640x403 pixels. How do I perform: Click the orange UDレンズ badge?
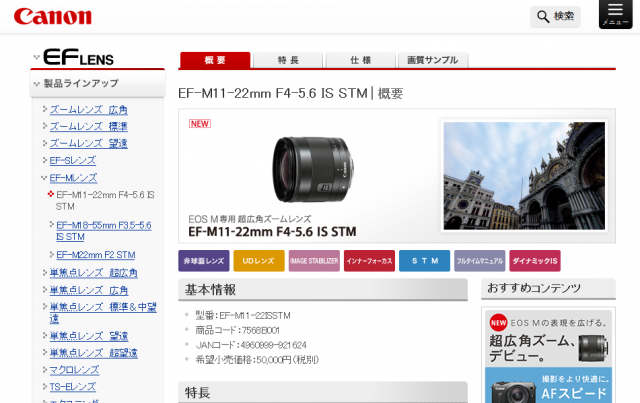(259, 261)
